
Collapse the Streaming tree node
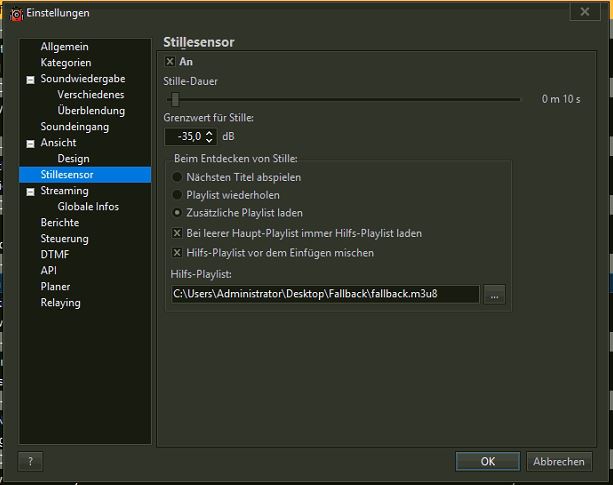30,192
